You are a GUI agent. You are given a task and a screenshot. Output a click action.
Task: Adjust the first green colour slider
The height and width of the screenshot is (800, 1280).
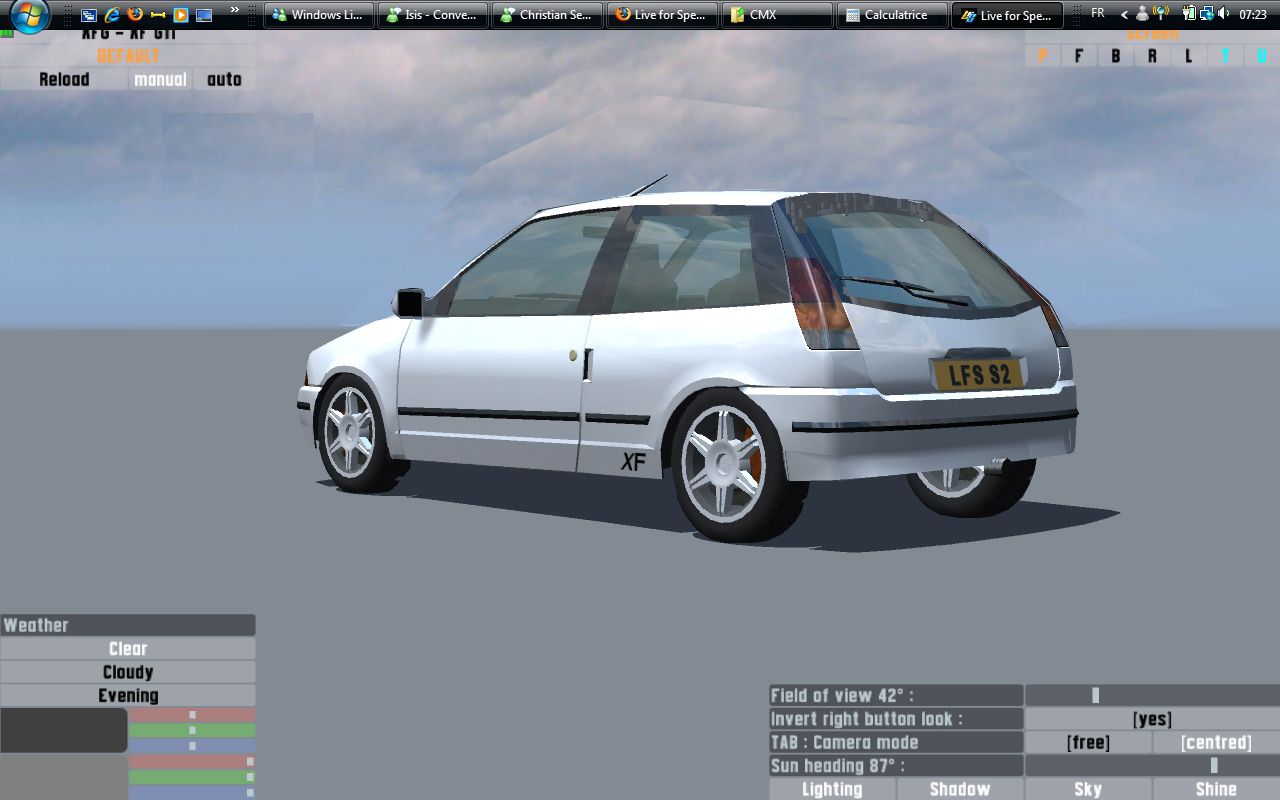tap(192, 731)
